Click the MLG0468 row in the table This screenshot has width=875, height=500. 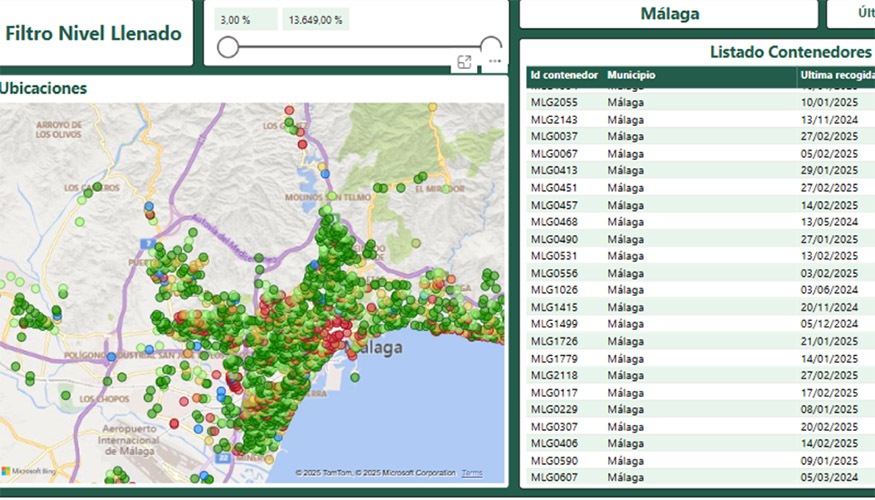pos(554,221)
